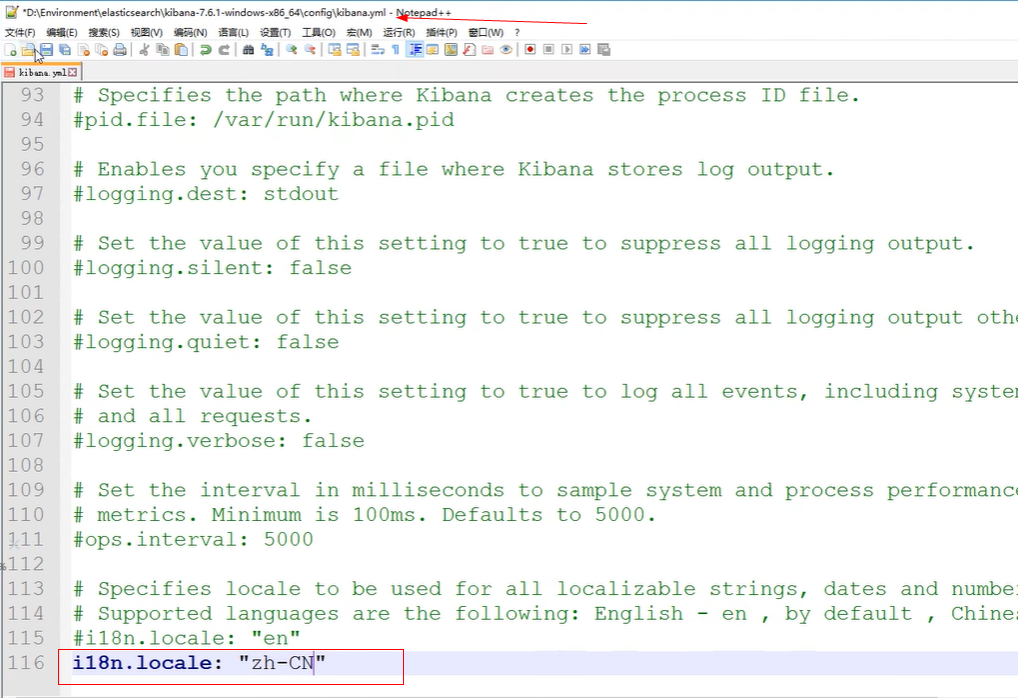Viewport: 1018px width, 698px height.
Task: Select the kibana.yml document tab
Action: [x=40, y=73]
